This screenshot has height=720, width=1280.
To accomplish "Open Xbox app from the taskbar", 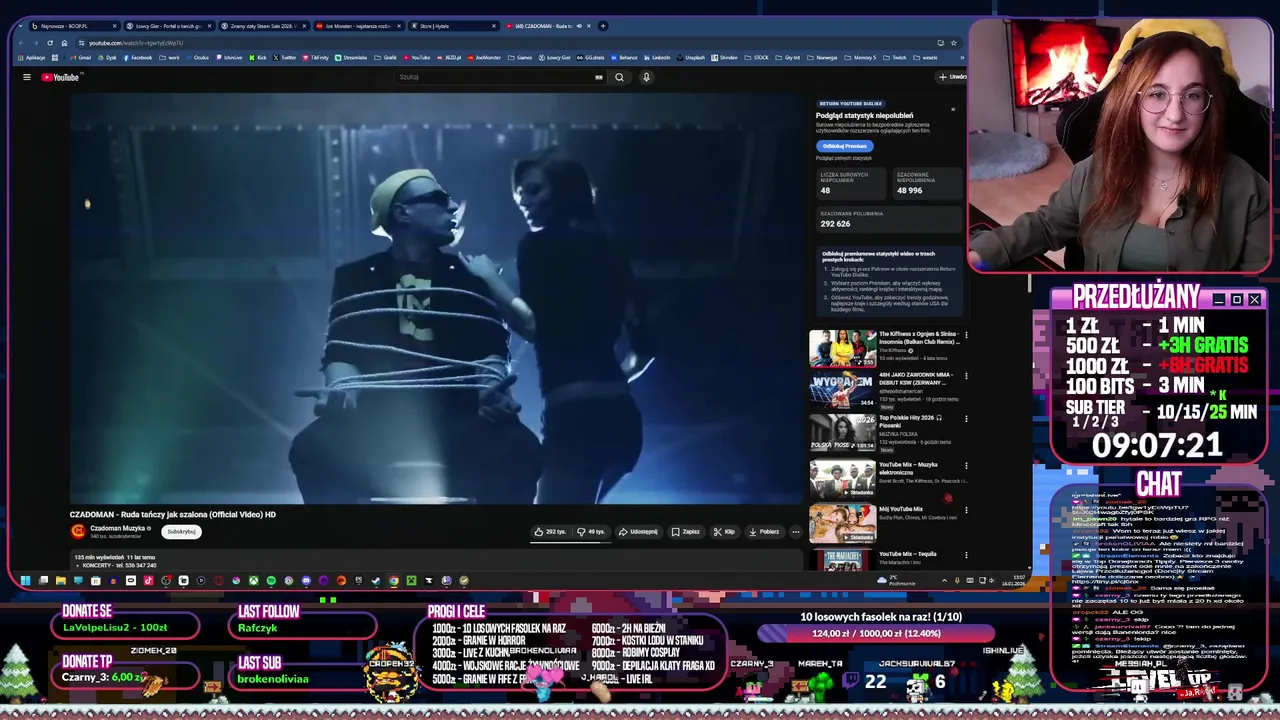I will pos(253,580).
